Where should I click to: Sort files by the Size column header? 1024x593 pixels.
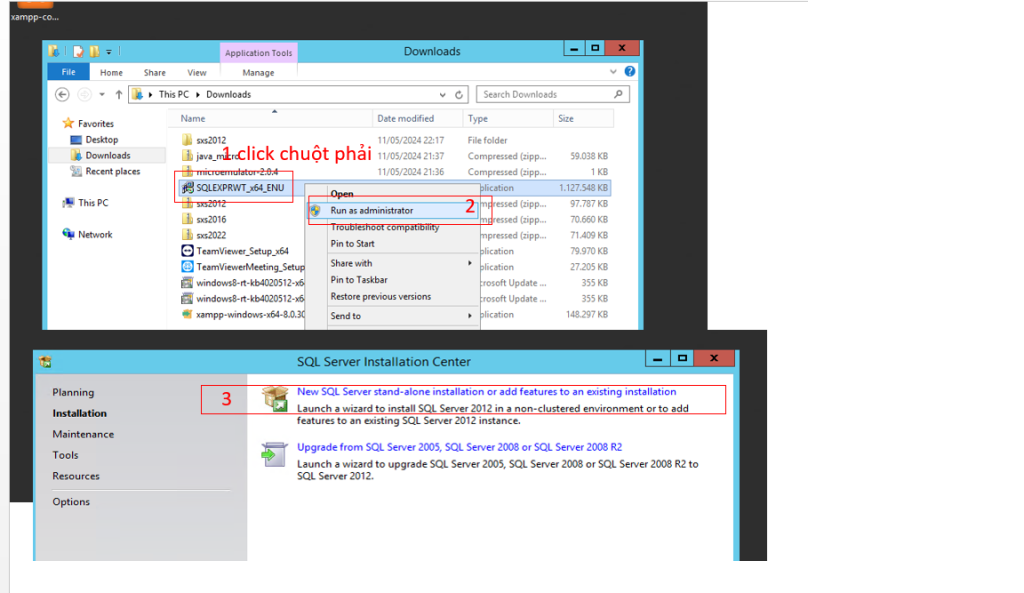click(x=566, y=118)
